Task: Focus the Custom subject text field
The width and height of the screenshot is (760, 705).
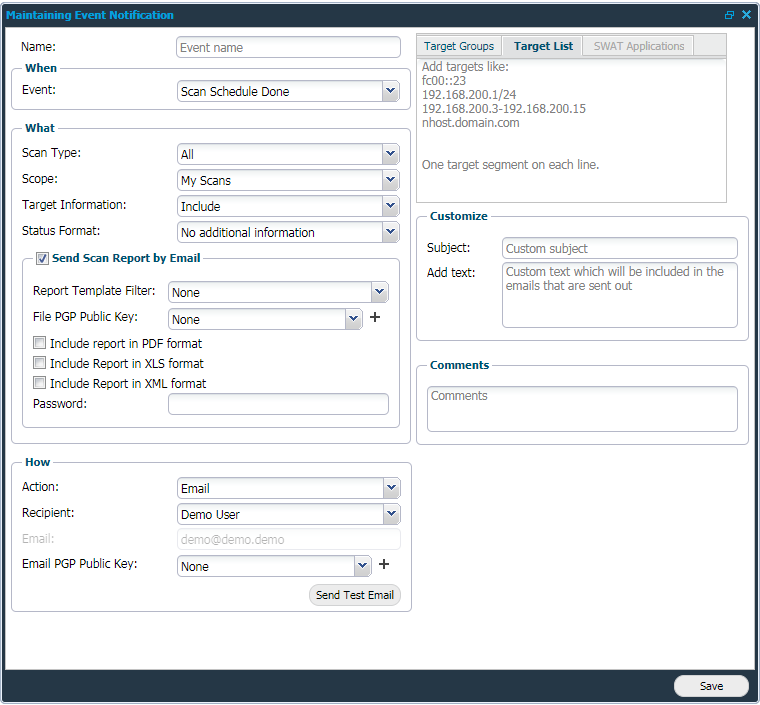Action: tap(619, 248)
